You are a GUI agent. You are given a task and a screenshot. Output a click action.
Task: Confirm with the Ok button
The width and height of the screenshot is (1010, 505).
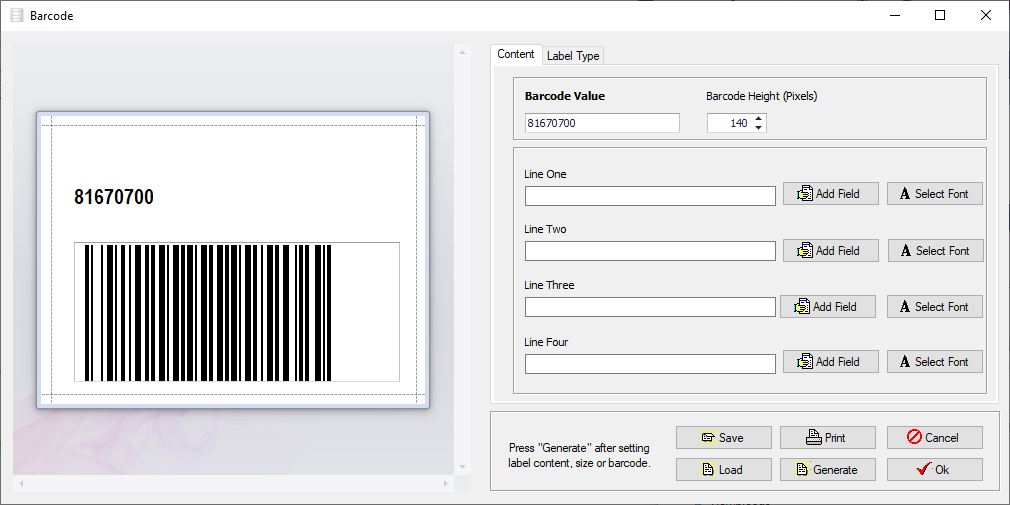click(x=935, y=470)
